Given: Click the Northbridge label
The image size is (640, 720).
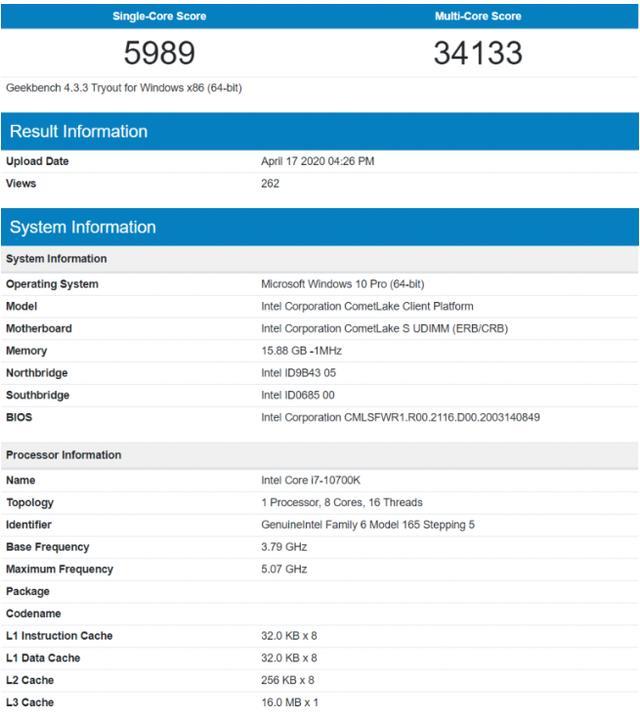Looking at the screenshot, I should (x=37, y=373).
